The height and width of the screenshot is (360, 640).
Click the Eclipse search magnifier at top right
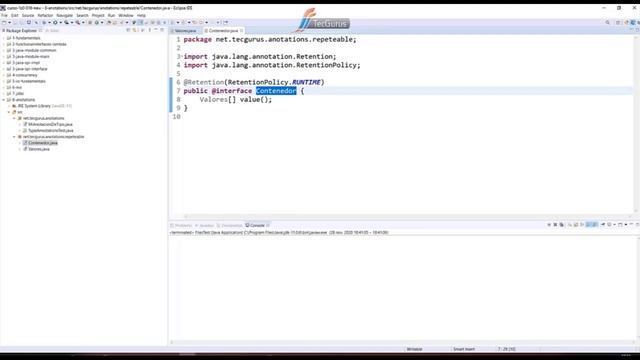tap(607, 22)
